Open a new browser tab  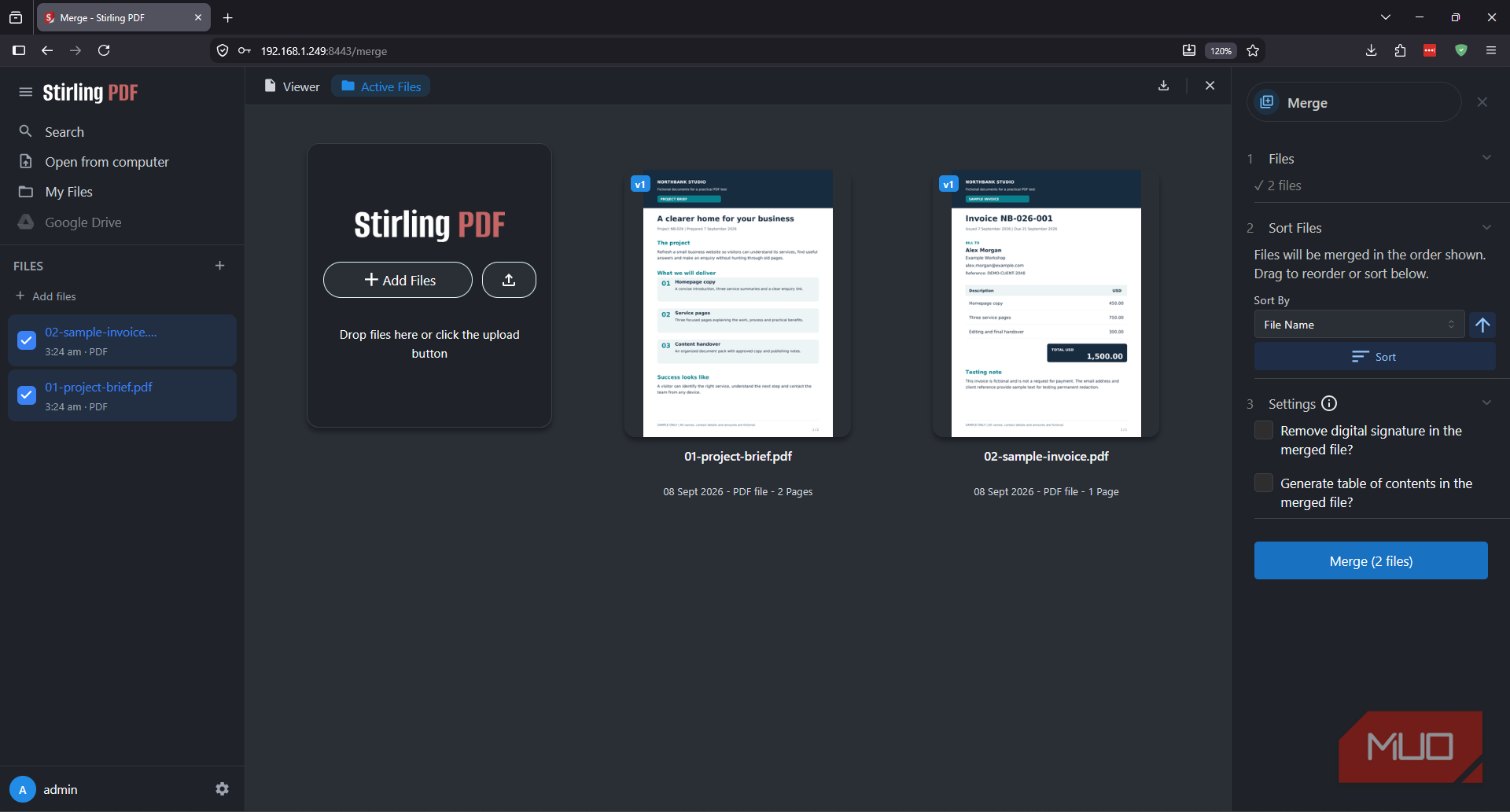pyautogui.click(x=228, y=17)
